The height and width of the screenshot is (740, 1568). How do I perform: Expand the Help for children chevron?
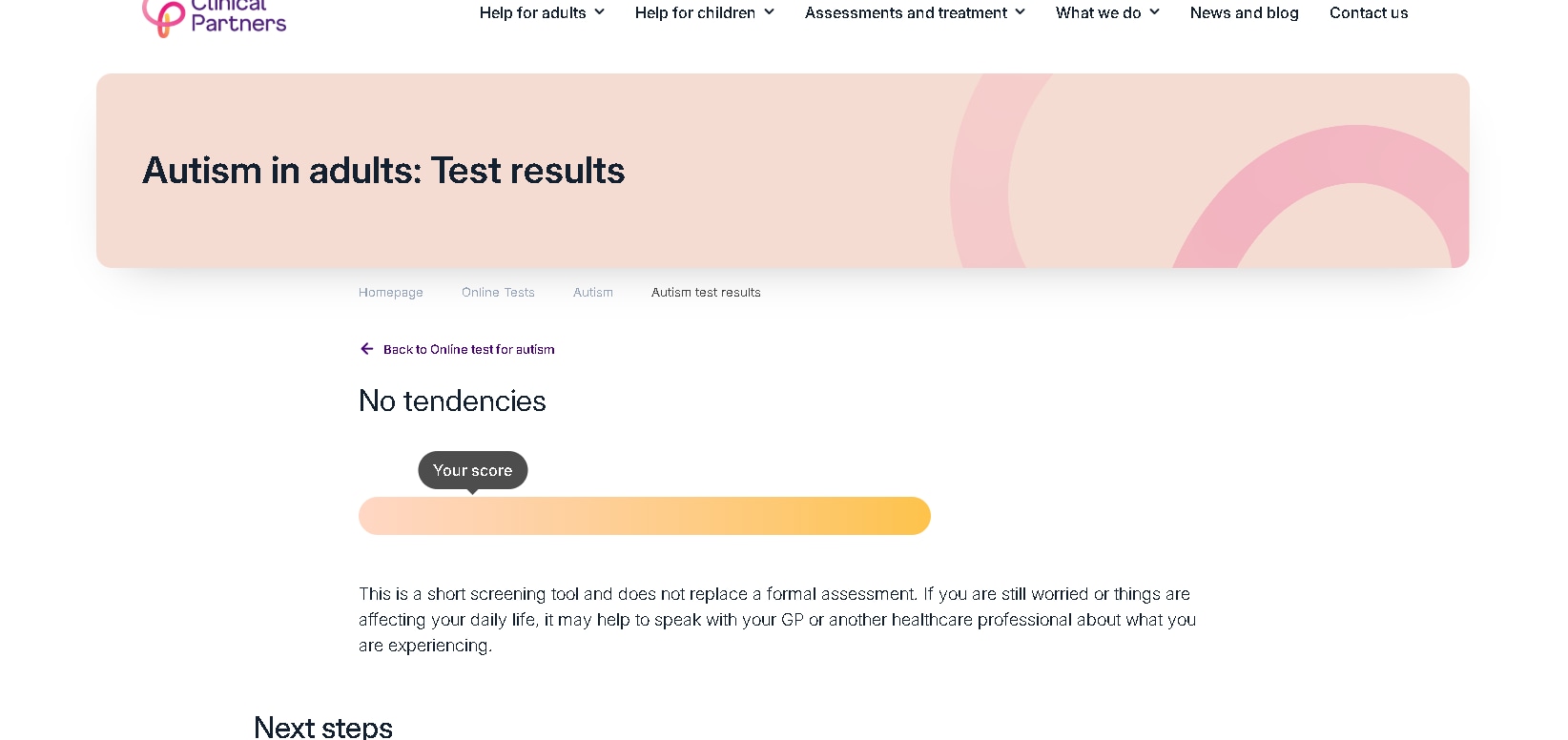coord(769,12)
